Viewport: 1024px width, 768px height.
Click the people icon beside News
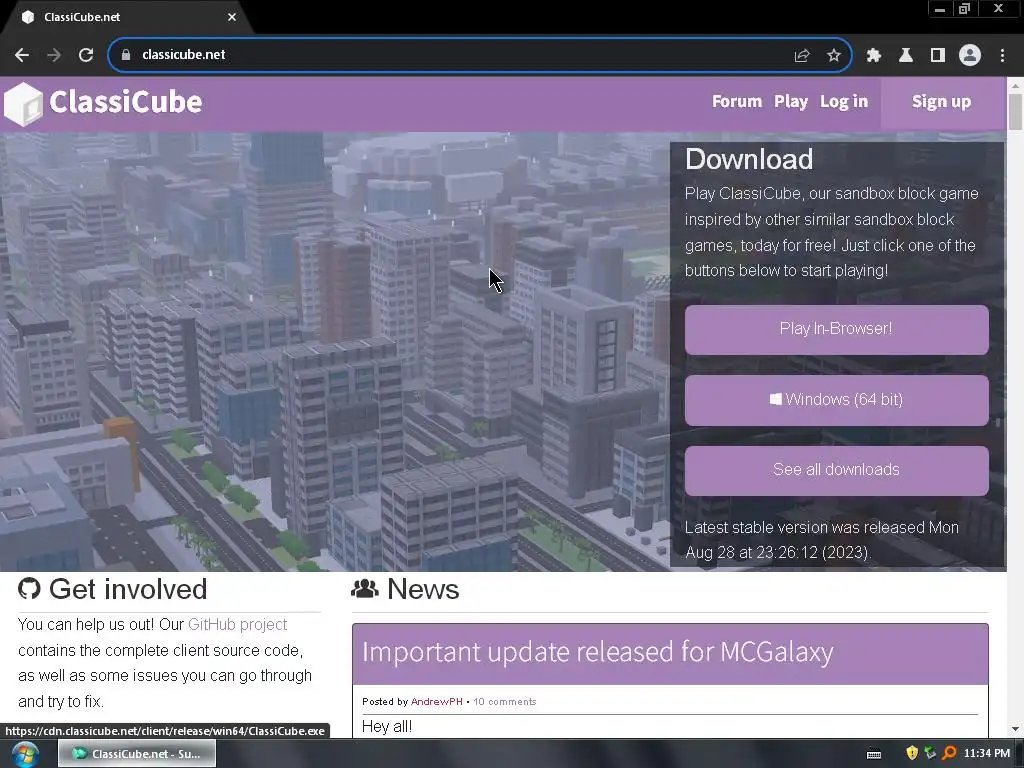click(x=364, y=588)
